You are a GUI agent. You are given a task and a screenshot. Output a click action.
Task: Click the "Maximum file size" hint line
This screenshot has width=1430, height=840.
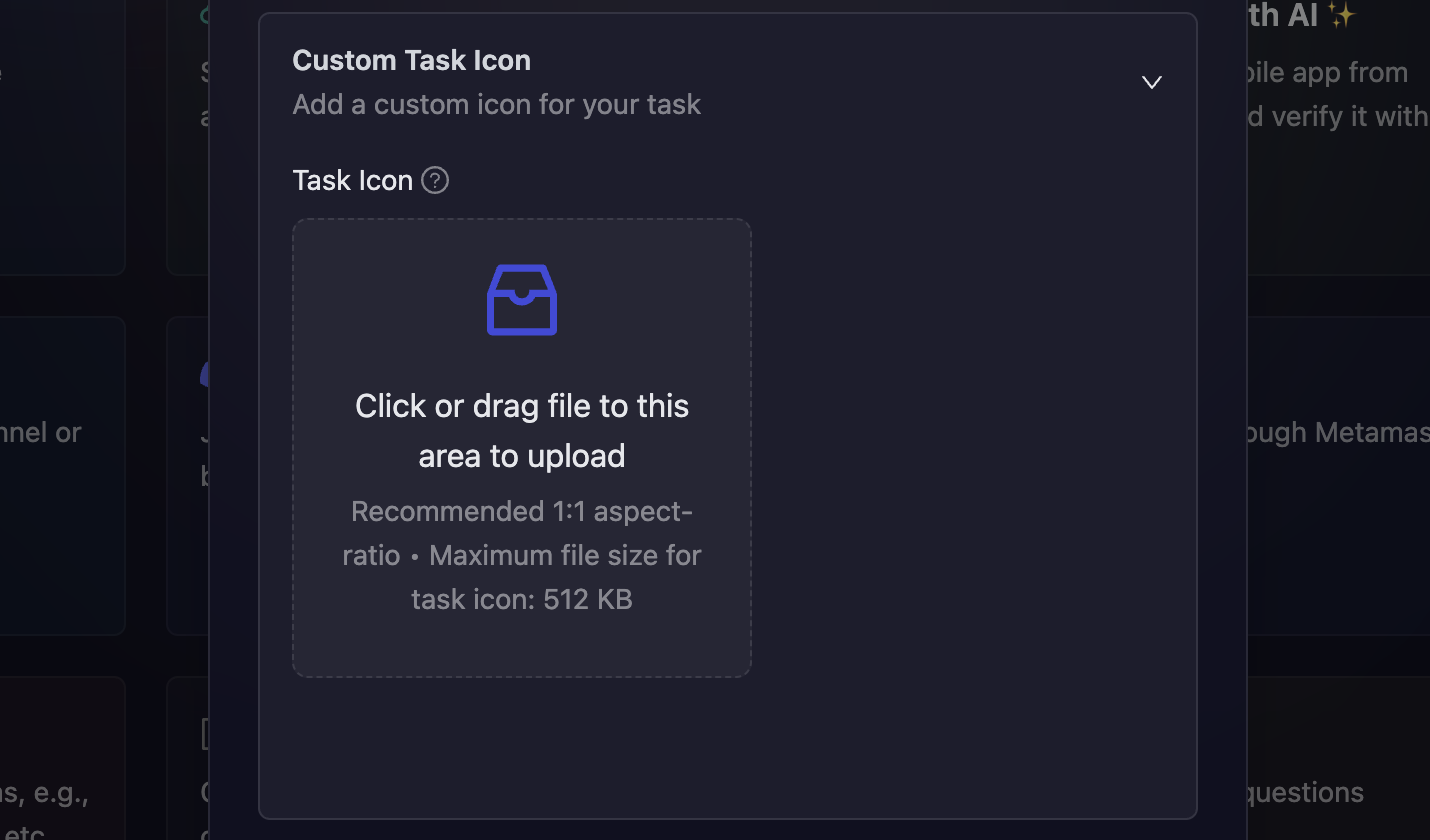[x=565, y=555]
